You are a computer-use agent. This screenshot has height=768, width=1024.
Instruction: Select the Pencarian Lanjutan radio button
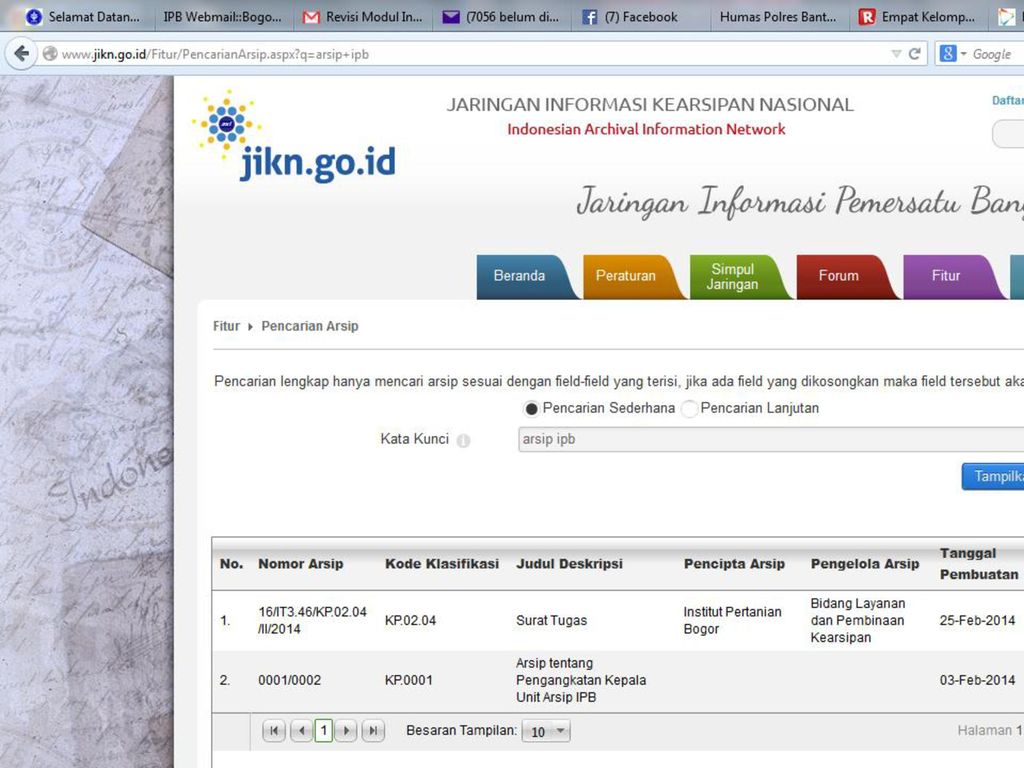point(689,409)
